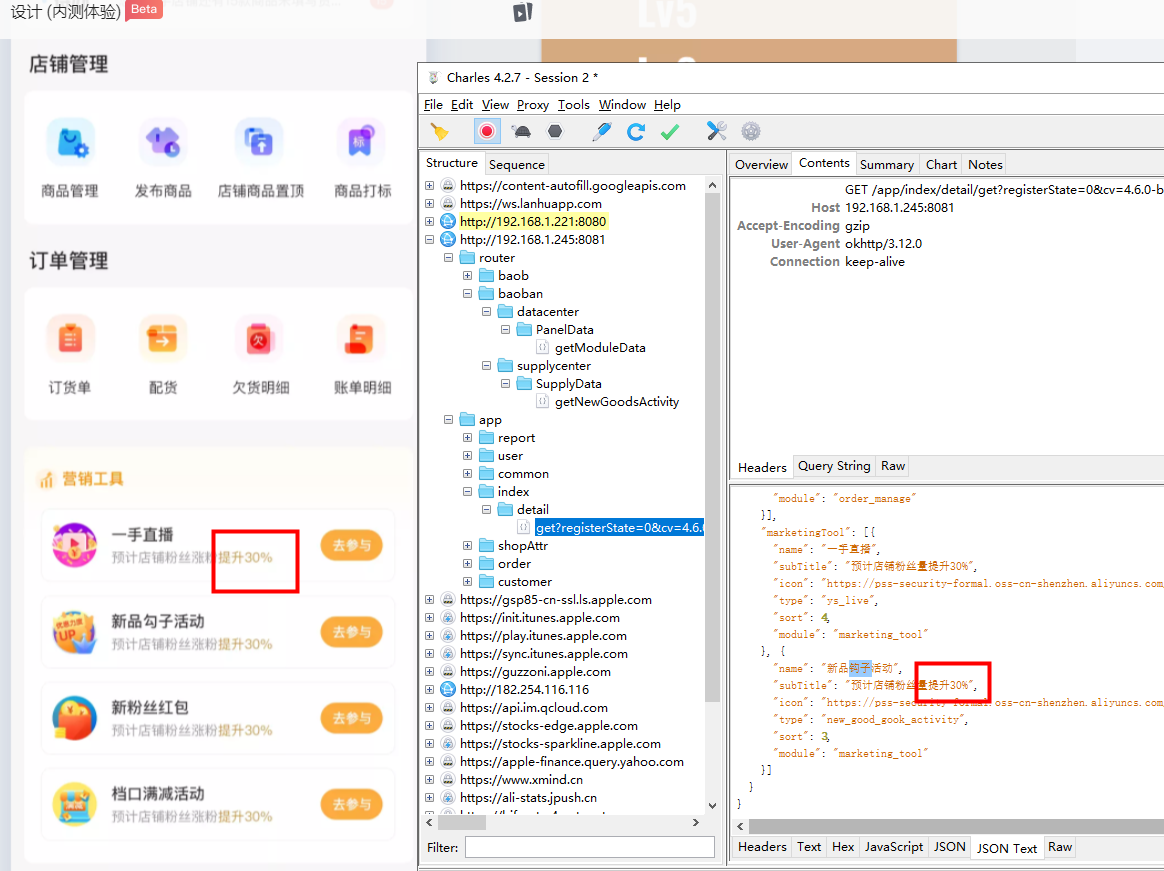Collapse the datacenter folder
1164x871 pixels.
point(486,312)
